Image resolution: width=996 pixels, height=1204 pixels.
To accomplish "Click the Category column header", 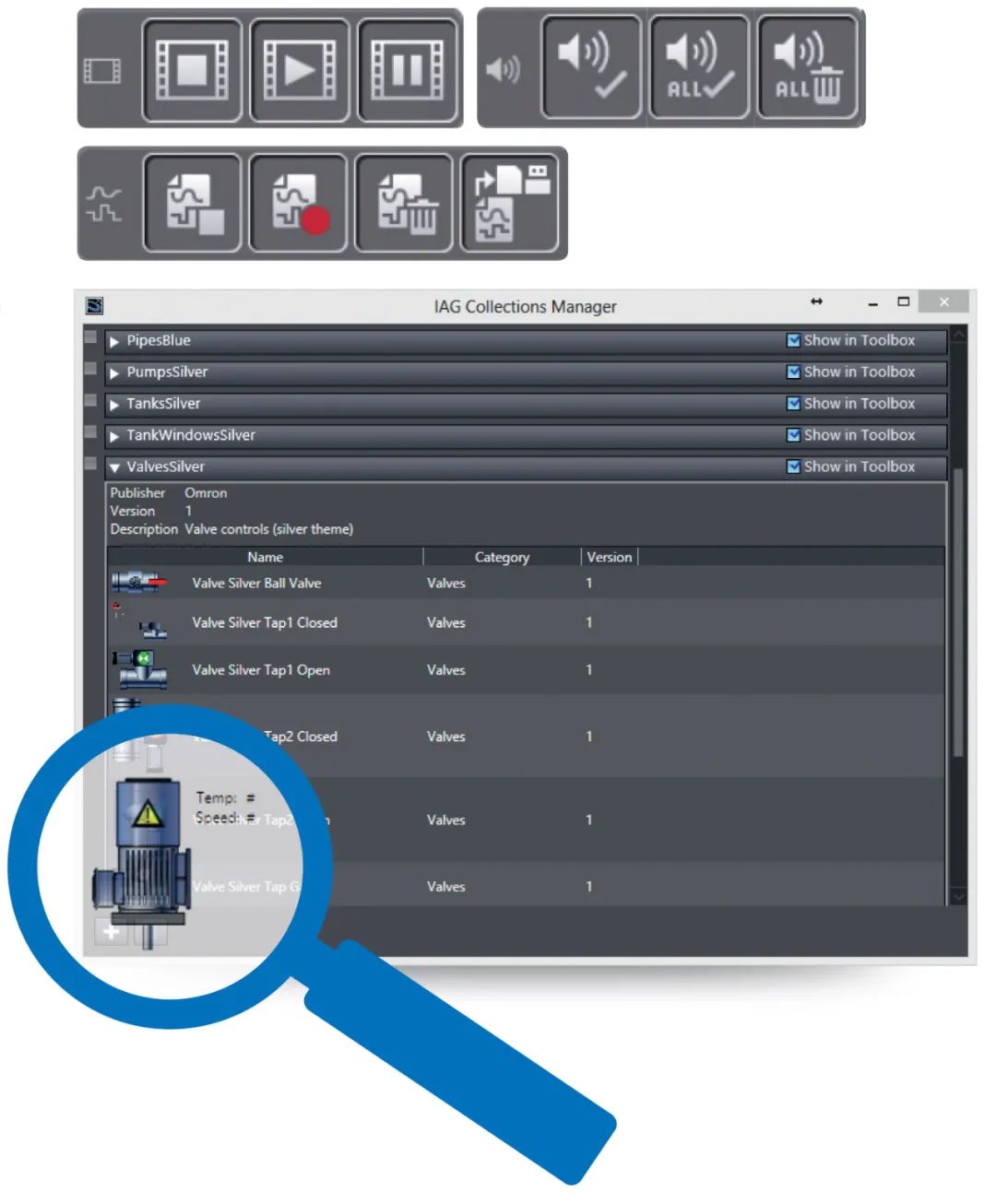I will (x=502, y=557).
